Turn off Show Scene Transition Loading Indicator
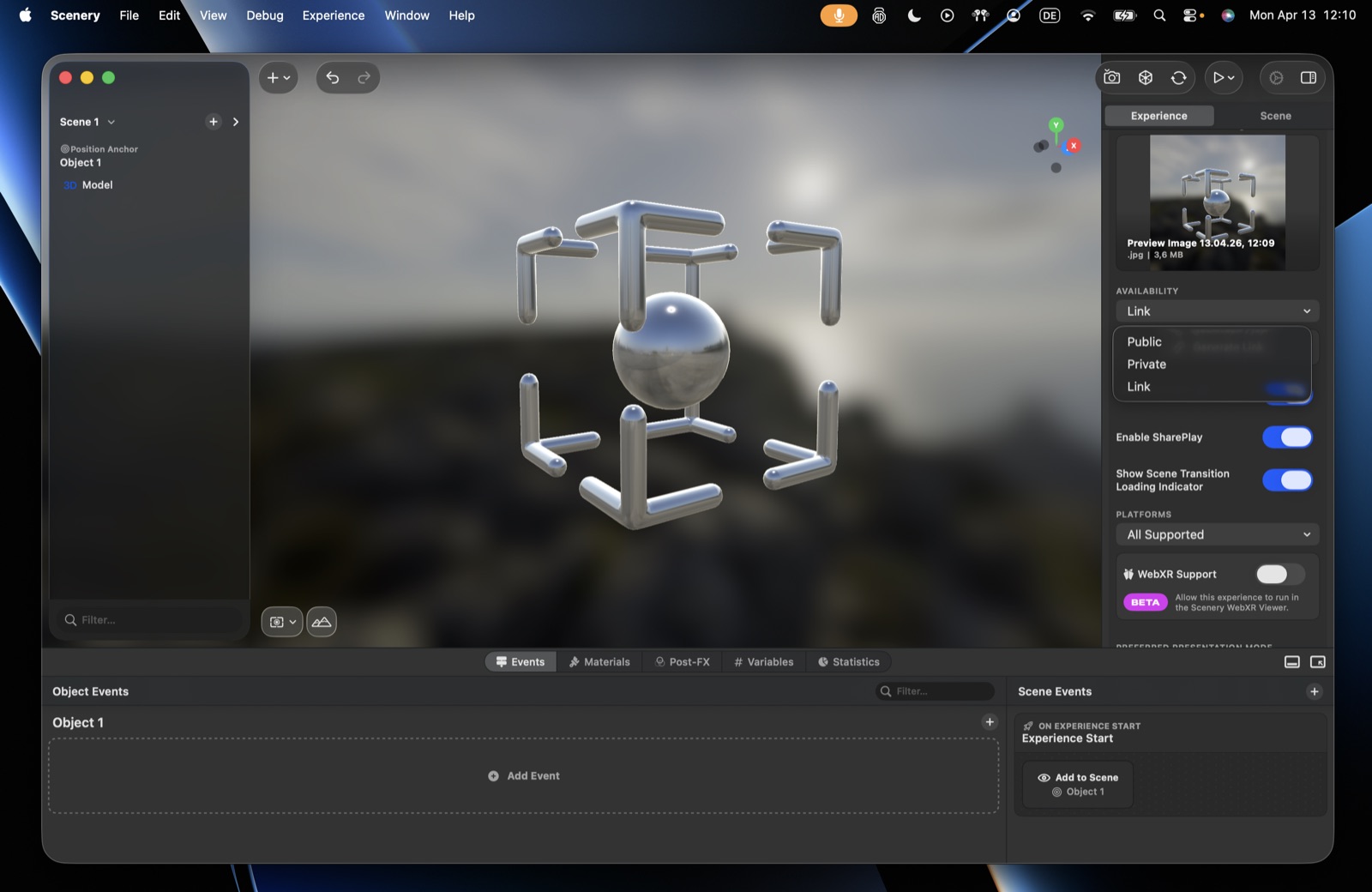The height and width of the screenshot is (892, 1372). 1287,480
